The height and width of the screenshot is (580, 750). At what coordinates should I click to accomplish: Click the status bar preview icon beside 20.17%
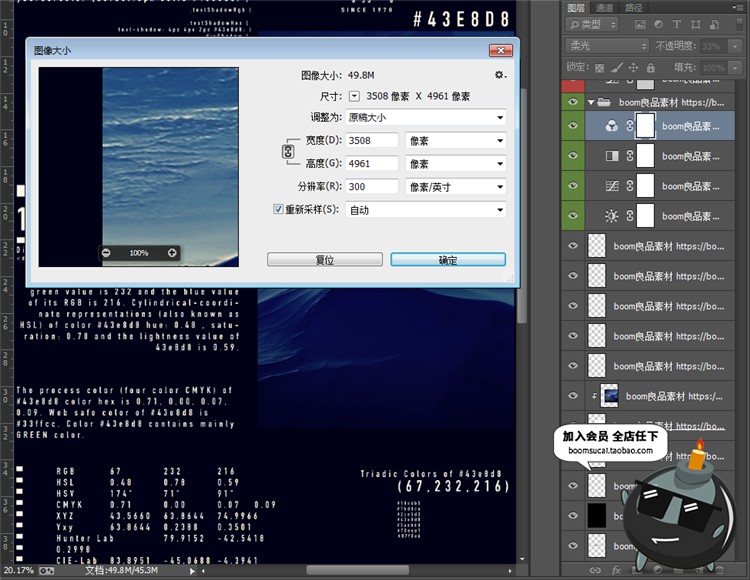[46, 571]
